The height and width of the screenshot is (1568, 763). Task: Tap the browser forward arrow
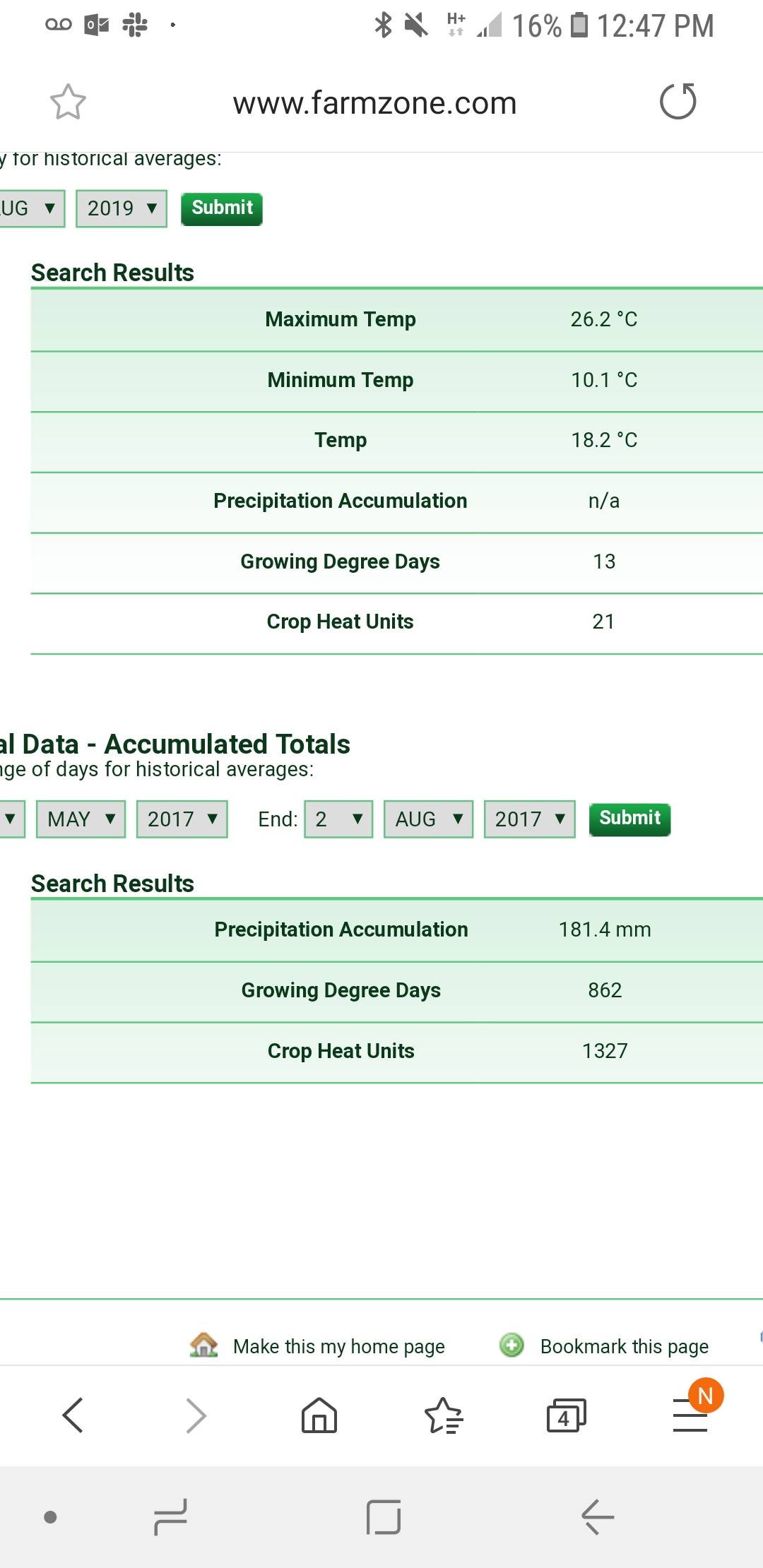(196, 1415)
